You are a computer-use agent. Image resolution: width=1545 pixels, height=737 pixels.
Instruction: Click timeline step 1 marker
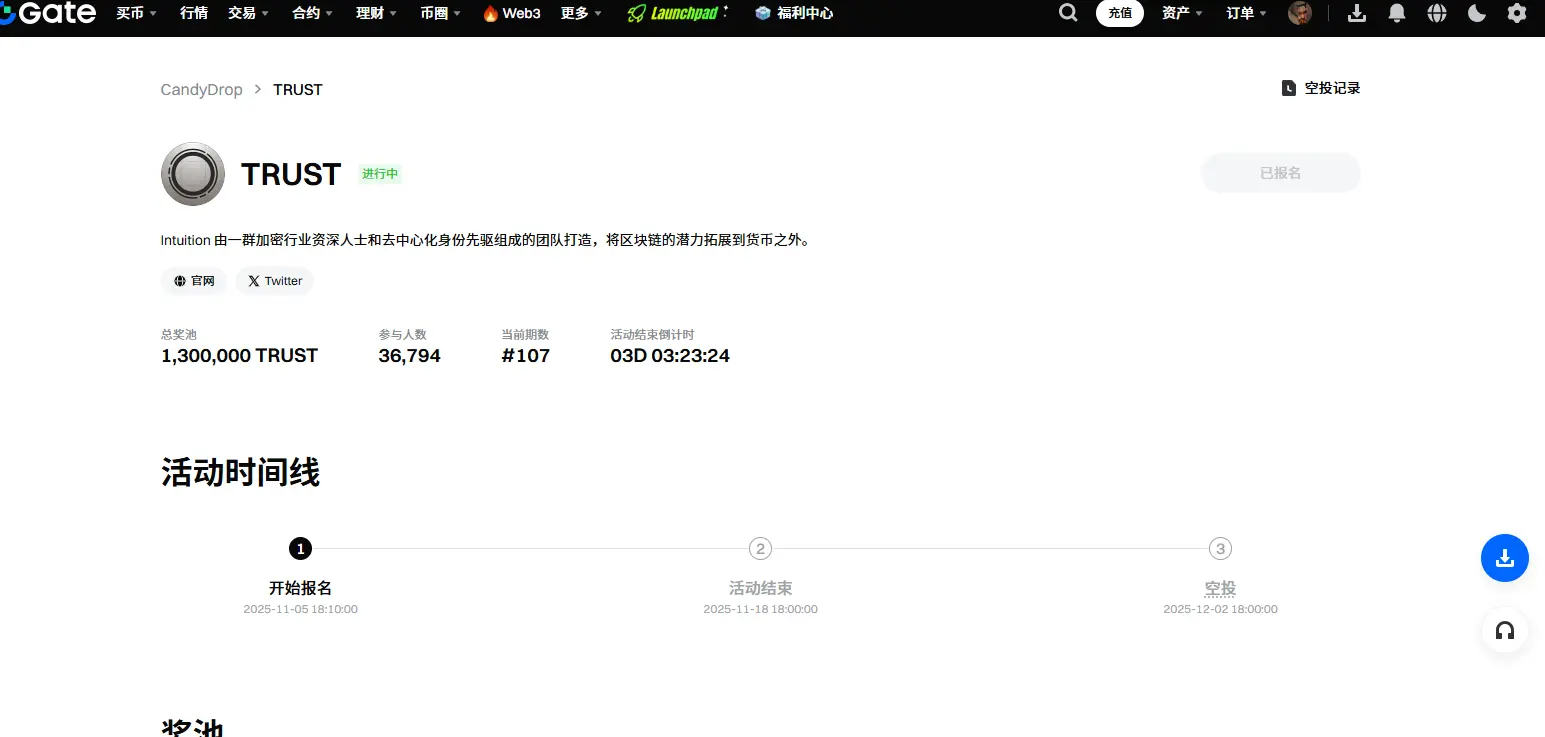(x=300, y=548)
